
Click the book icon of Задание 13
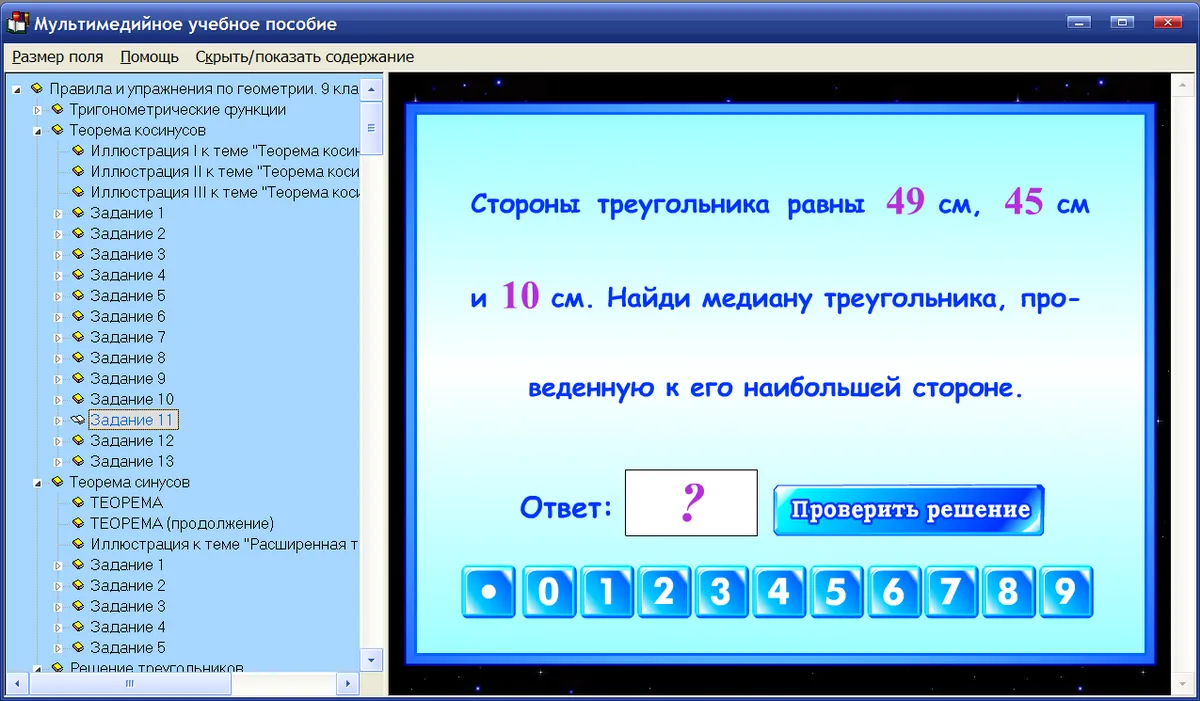point(78,461)
